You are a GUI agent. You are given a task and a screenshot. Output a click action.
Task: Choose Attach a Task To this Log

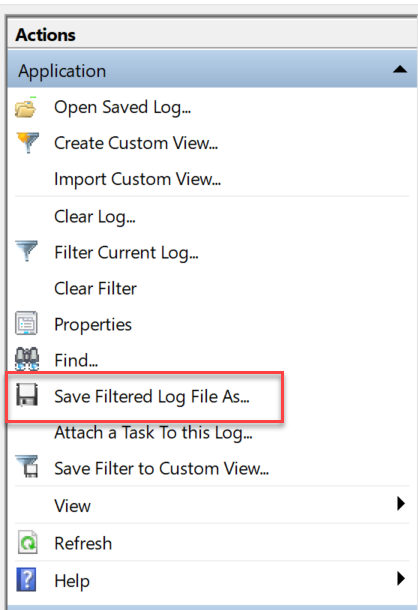click(x=153, y=433)
